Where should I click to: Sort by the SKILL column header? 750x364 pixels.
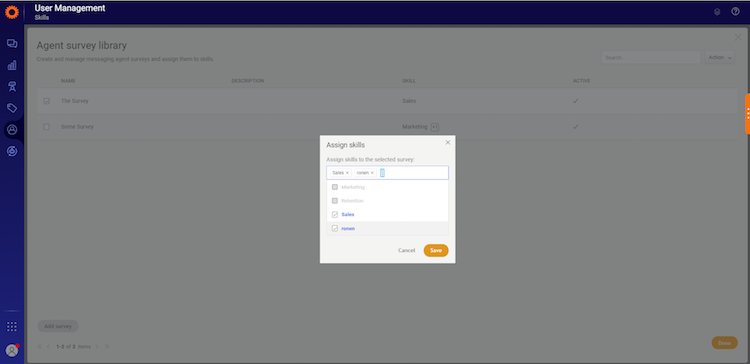[409, 81]
